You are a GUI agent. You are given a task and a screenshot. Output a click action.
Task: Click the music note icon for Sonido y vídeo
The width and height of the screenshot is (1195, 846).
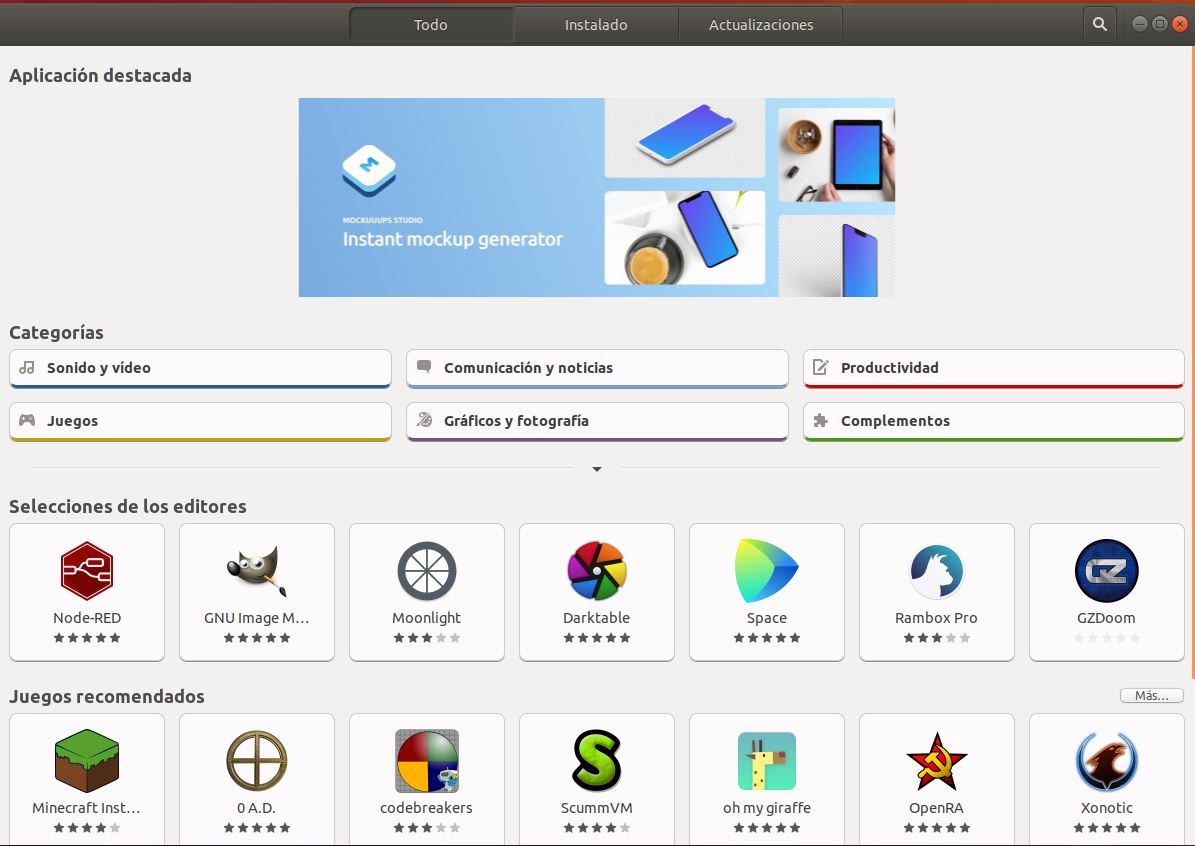coord(27,367)
